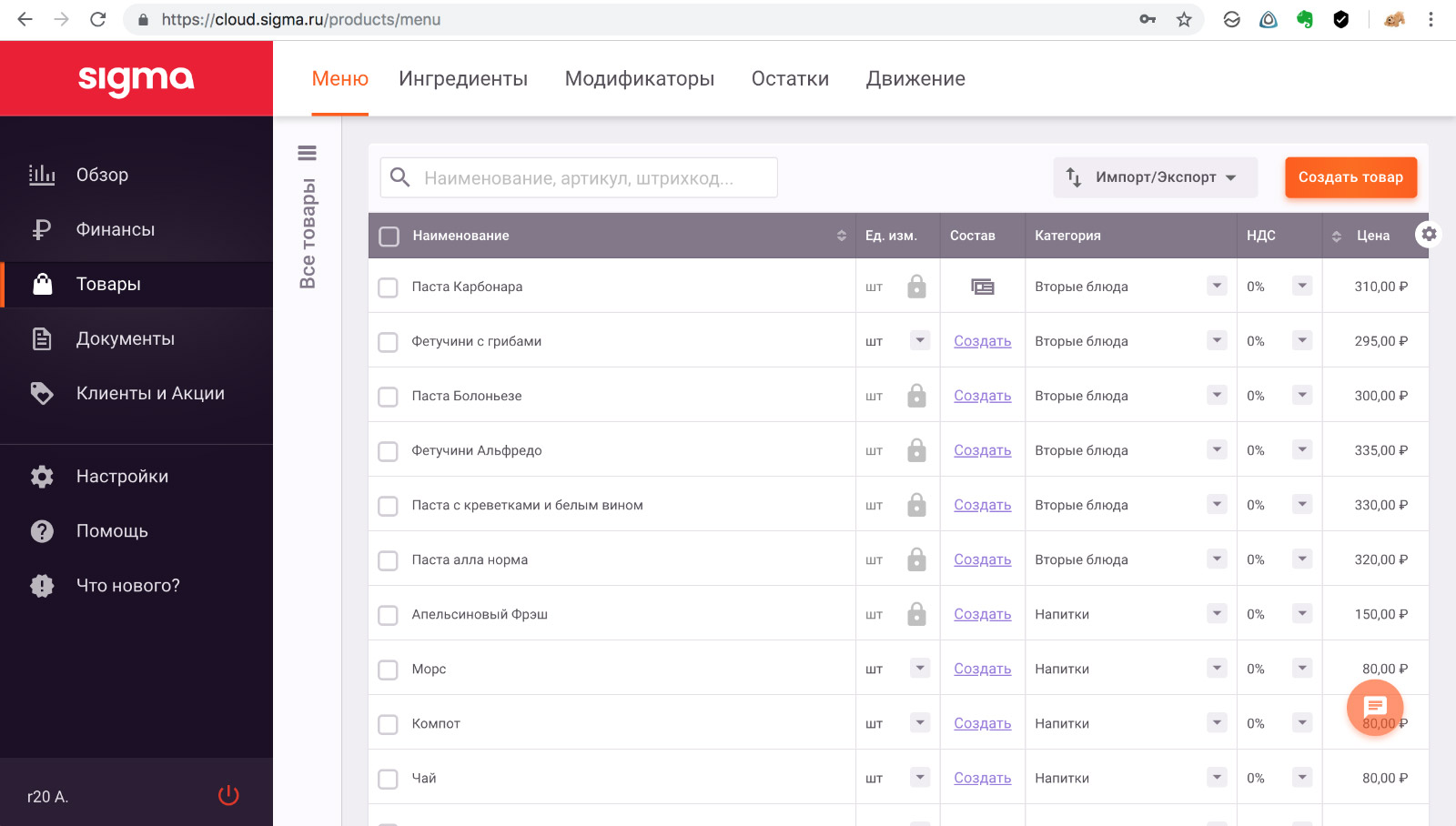The width and height of the screenshot is (1456, 826).
Task: Toggle the select-all checkbox in table header
Action: click(389, 237)
